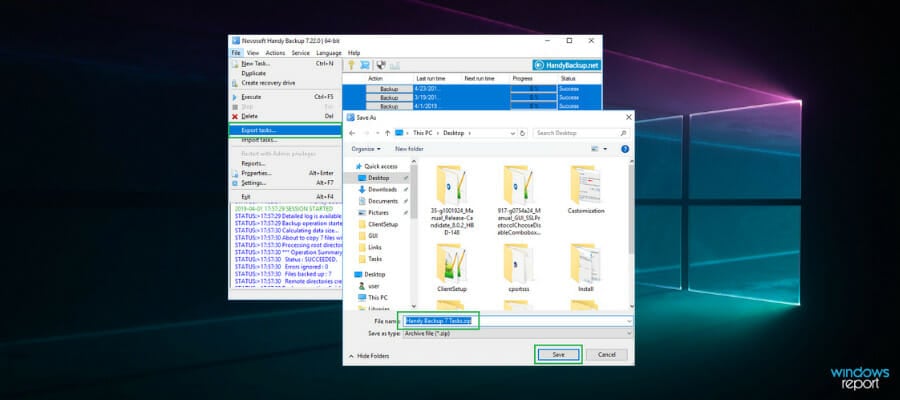
Task: Open the Organize dropdown menu
Action: [x=366, y=149]
